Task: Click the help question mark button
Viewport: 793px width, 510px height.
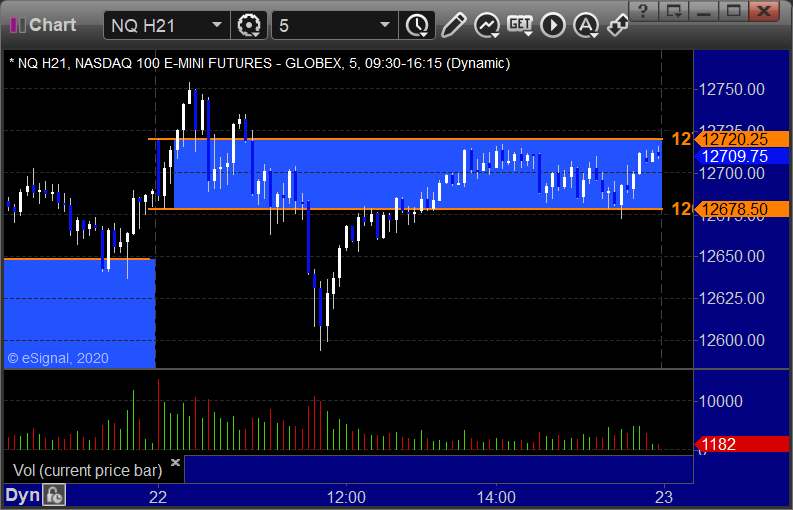Action: pyautogui.click(x=643, y=11)
